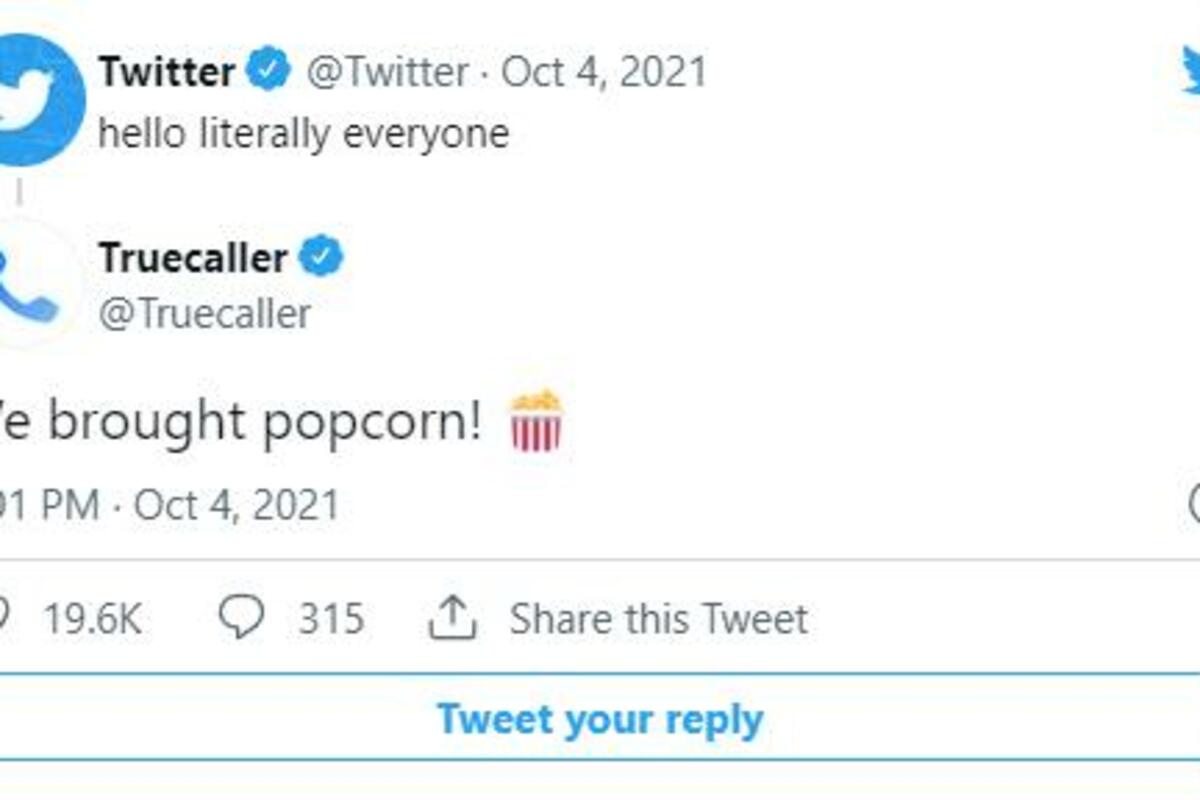Image resolution: width=1200 pixels, height=800 pixels.
Task: Click the popcorn emoji in the tweet
Action: (x=537, y=421)
